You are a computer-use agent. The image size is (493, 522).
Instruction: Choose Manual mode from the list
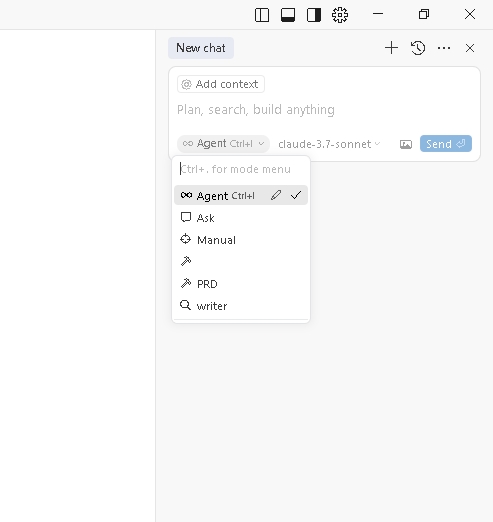241,240
